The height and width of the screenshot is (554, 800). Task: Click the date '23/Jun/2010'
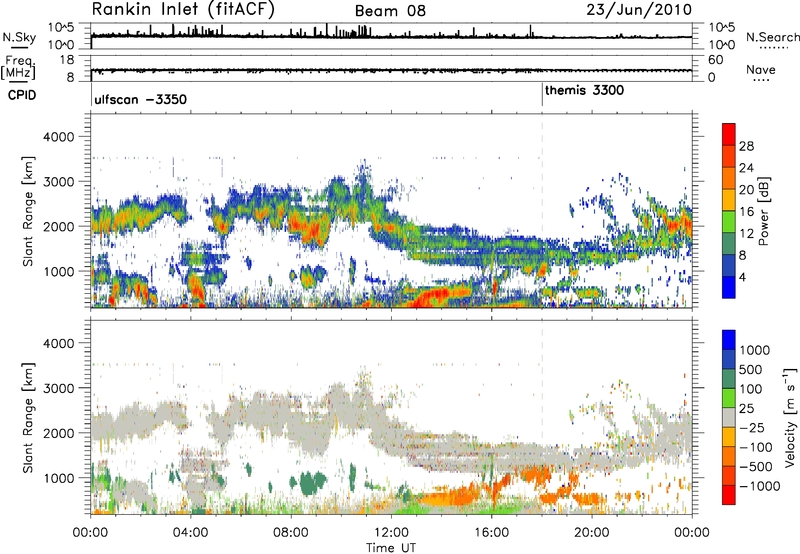click(639, 10)
